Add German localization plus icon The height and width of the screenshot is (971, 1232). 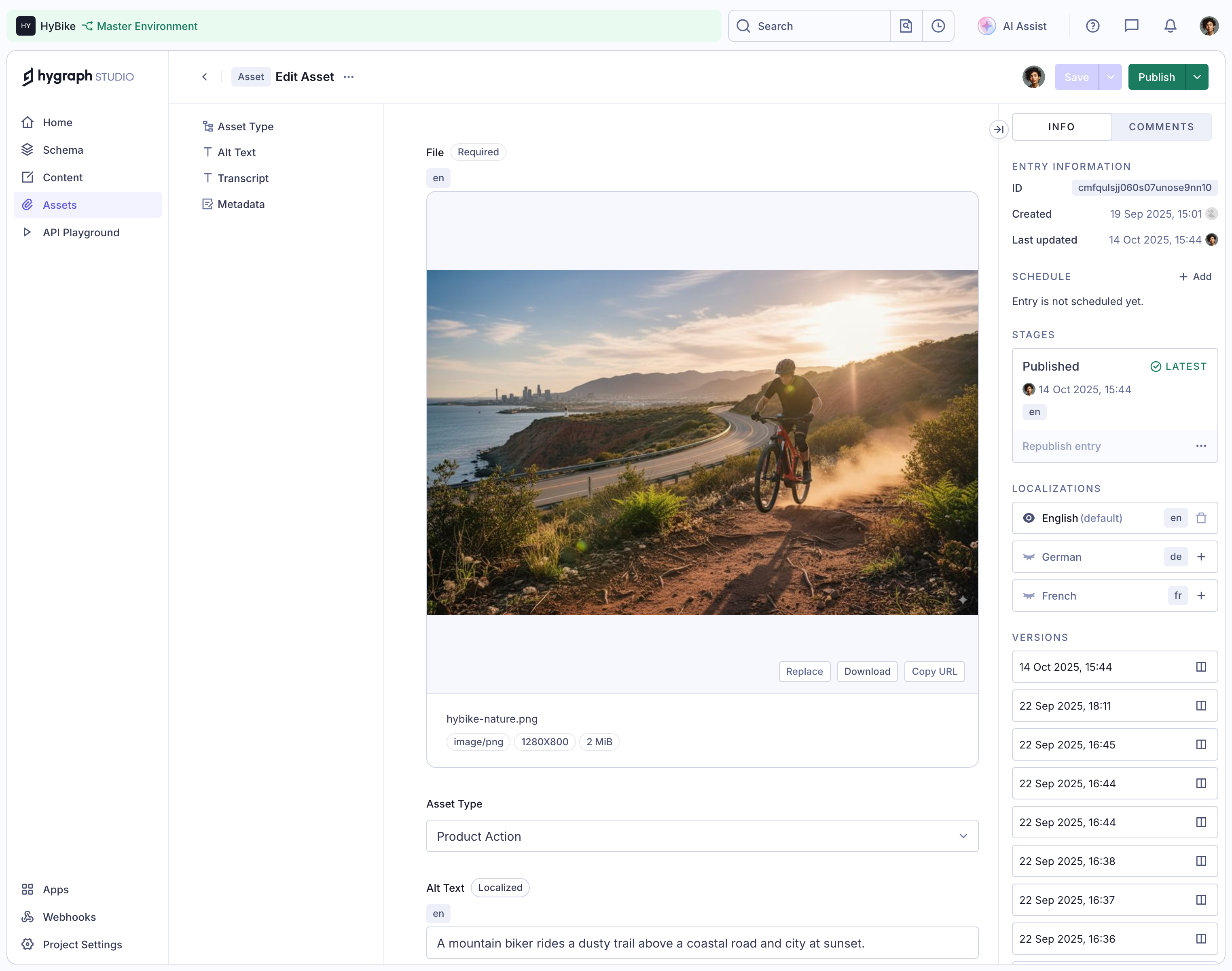1201,557
